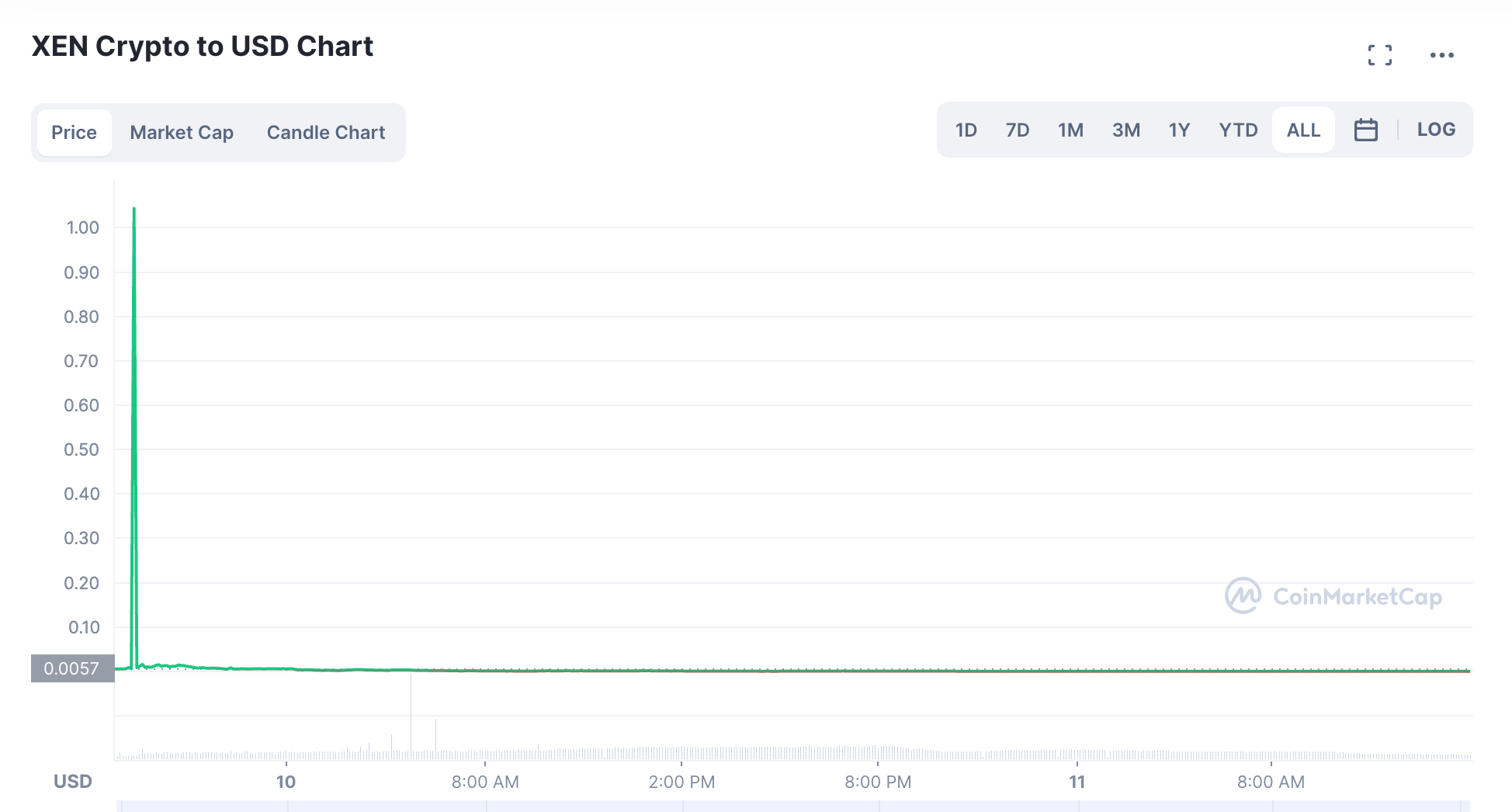Screen dimensions: 1512x812
Task: Open the calendar date range picker
Action: pyautogui.click(x=1366, y=129)
